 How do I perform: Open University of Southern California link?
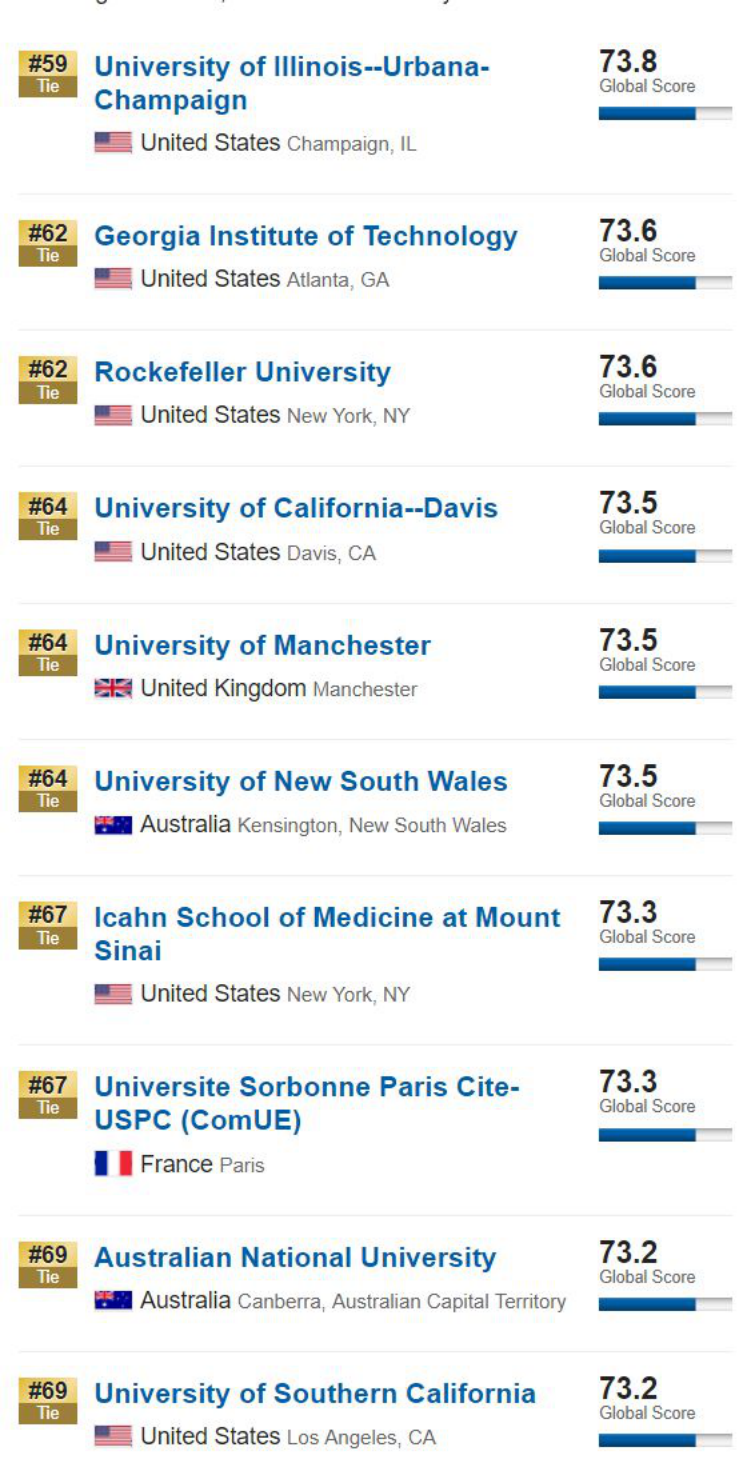[315, 1394]
